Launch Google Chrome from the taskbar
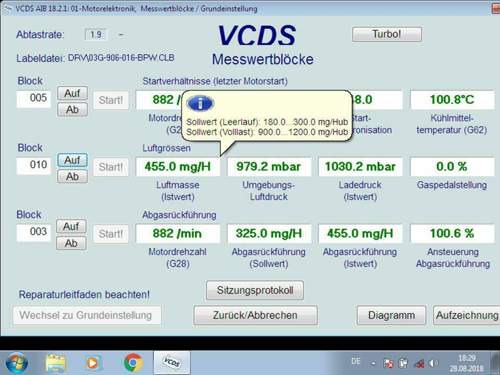 click(133, 363)
